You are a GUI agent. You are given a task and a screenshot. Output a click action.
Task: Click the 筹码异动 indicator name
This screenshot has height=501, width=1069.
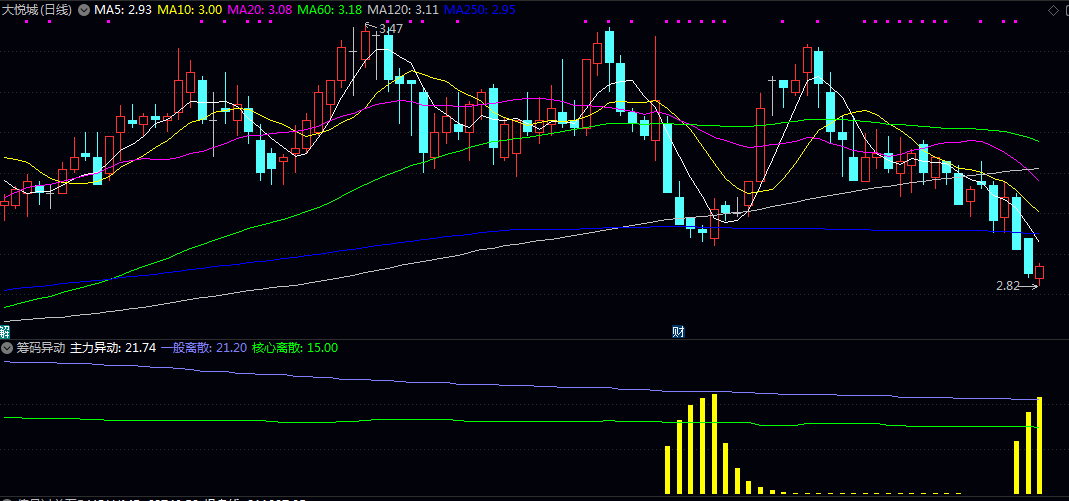coord(40,348)
